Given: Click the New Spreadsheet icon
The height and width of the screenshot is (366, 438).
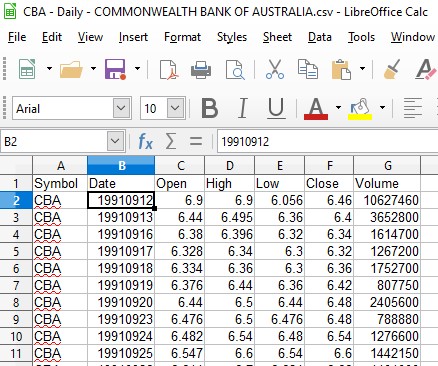Looking at the screenshot, I should (x=27, y=69).
